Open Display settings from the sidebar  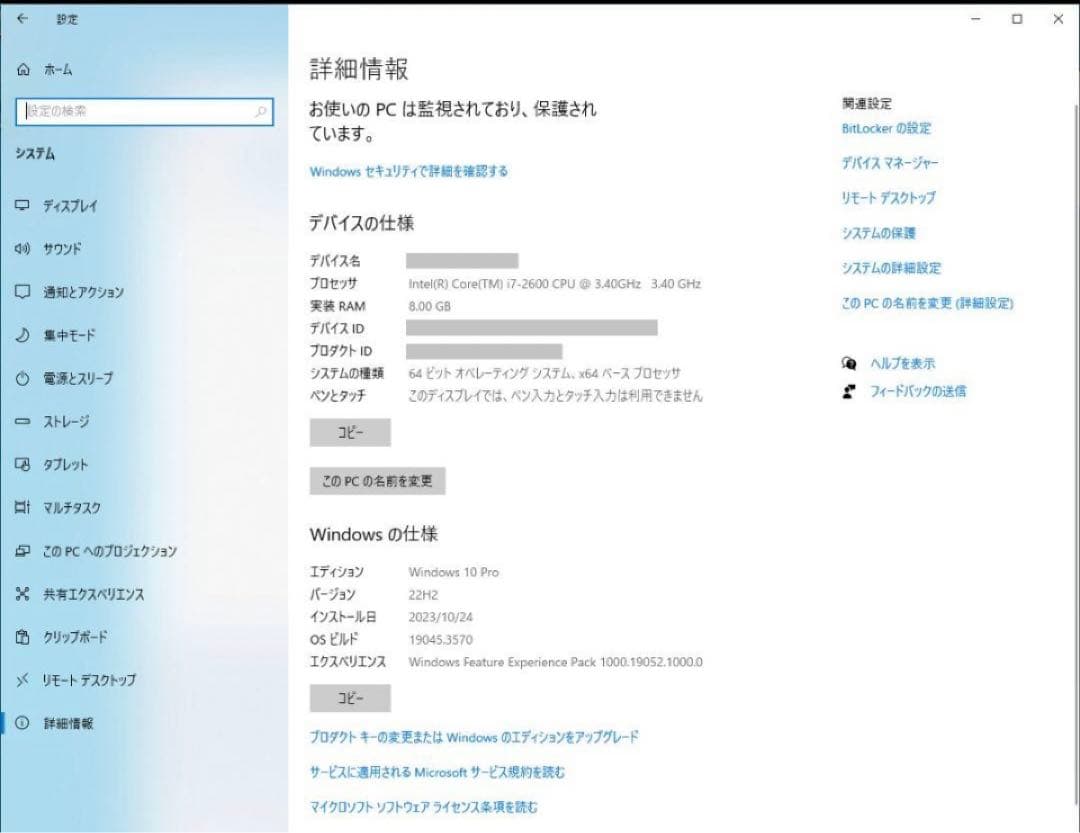(60, 206)
